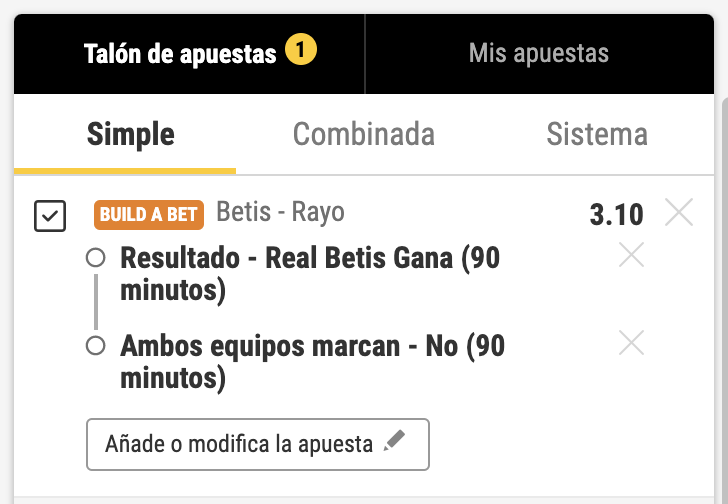Select the Ambos equipos marcan - No text
This screenshot has width=728, height=504.
[312, 361]
